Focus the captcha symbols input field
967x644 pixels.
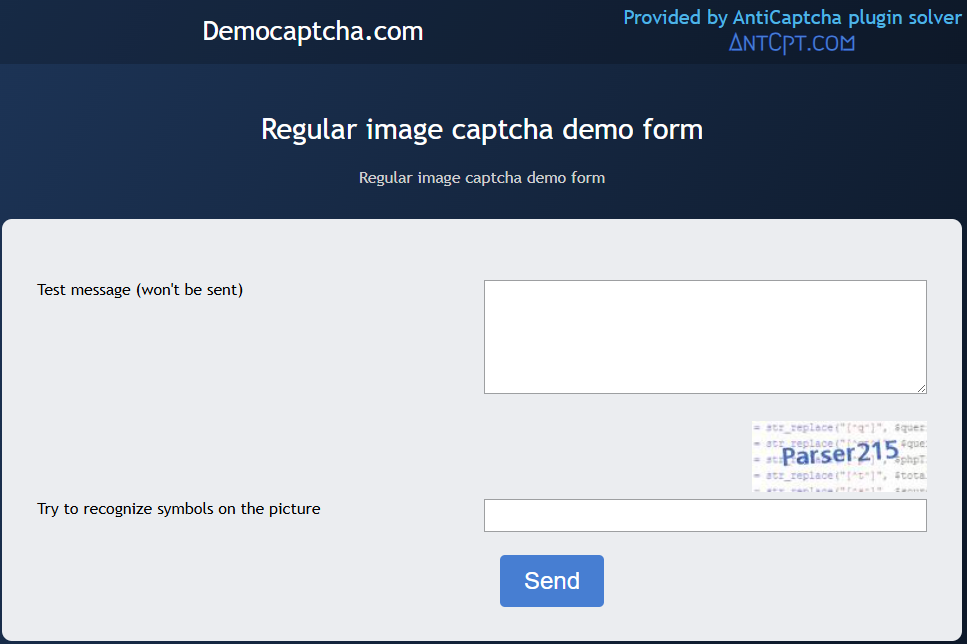coord(705,515)
